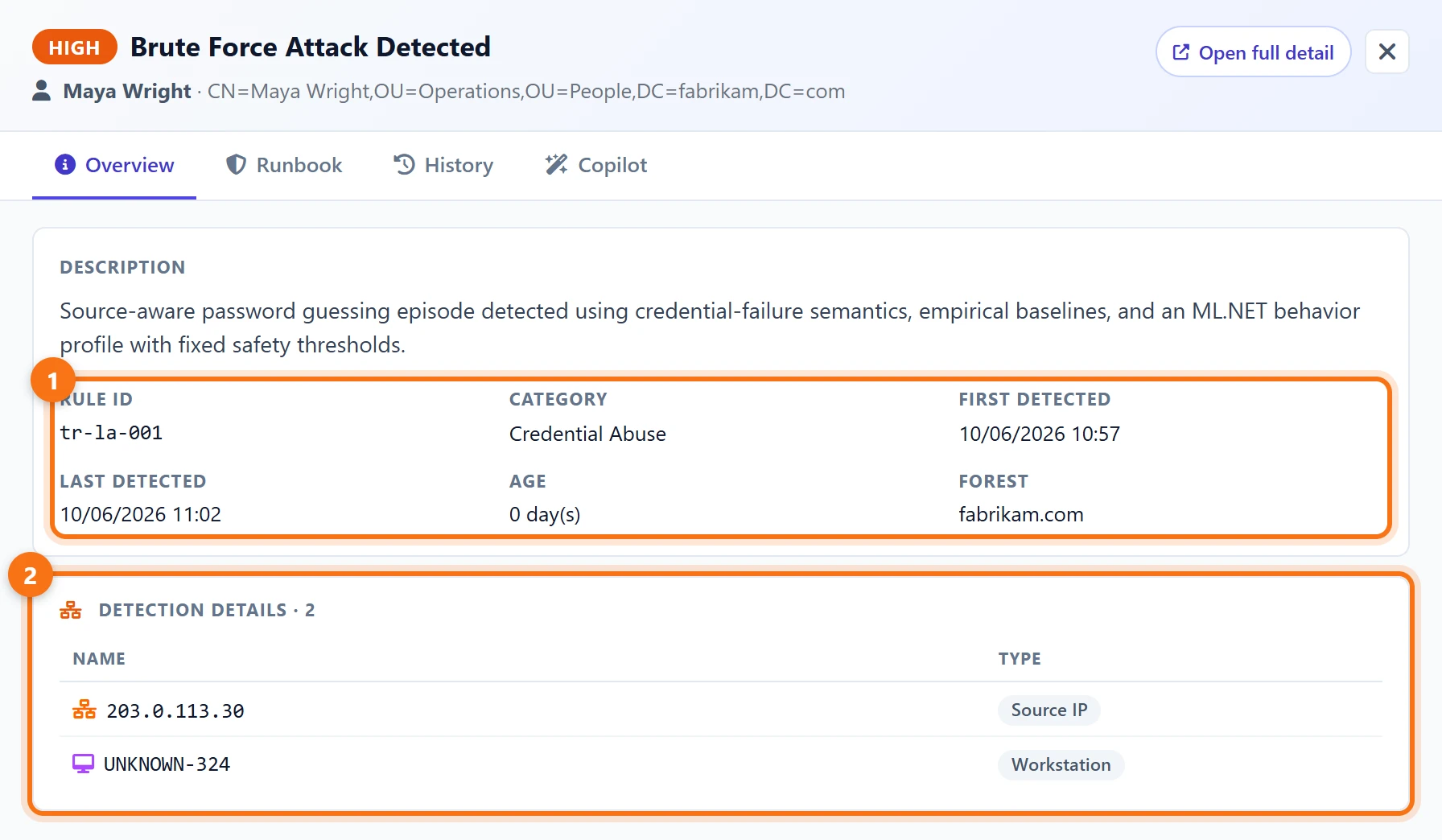
Task: Open the History tab
Action: pos(443,165)
